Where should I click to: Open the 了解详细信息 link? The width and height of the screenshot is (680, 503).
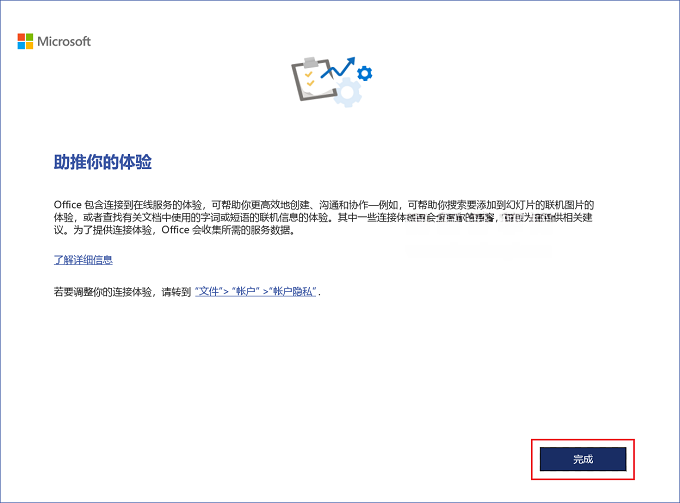(83, 260)
